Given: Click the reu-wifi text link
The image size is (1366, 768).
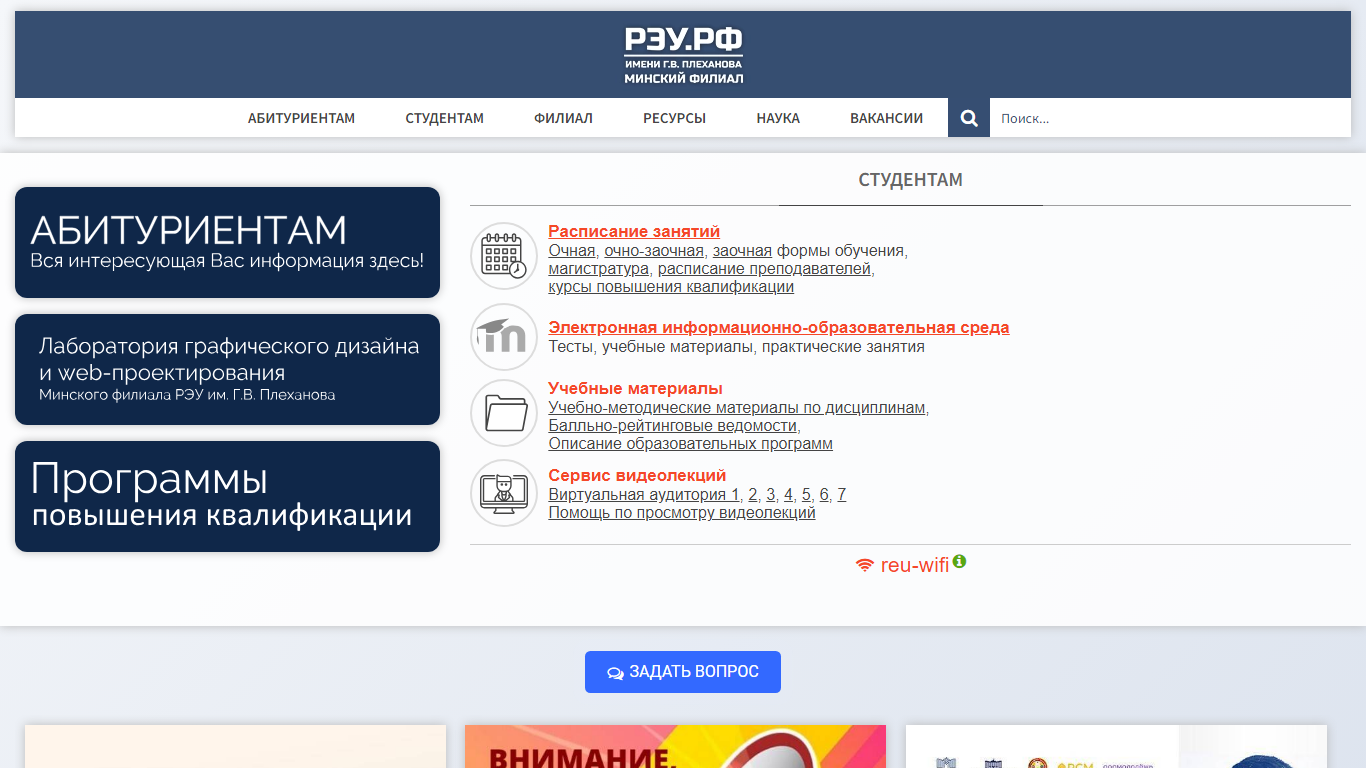Looking at the screenshot, I should pos(914,566).
